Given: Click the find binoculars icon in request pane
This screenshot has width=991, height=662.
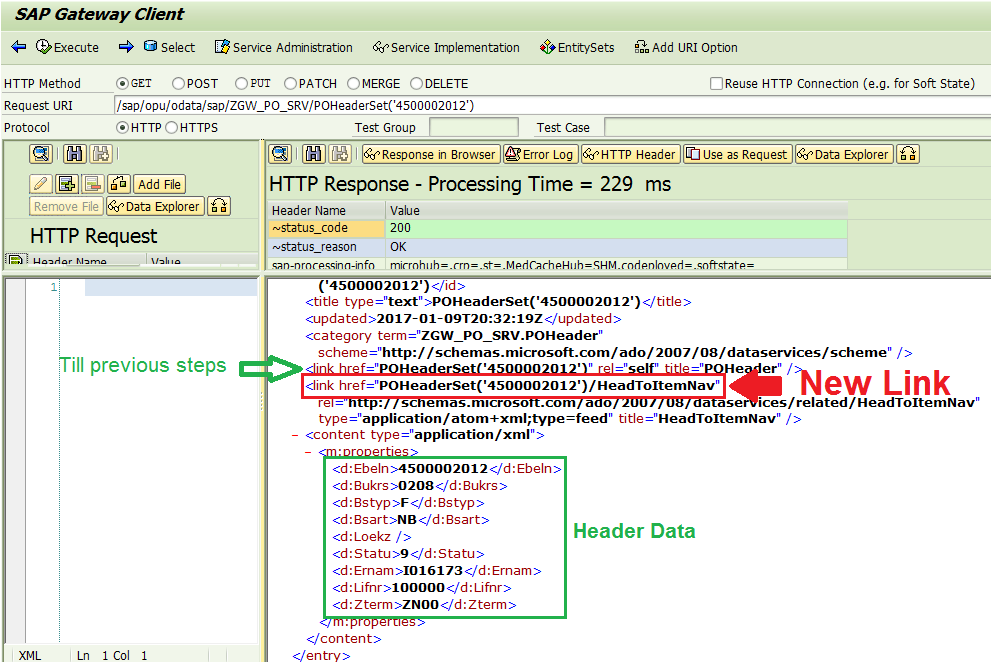Looking at the screenshot, I should pos(73,154).
